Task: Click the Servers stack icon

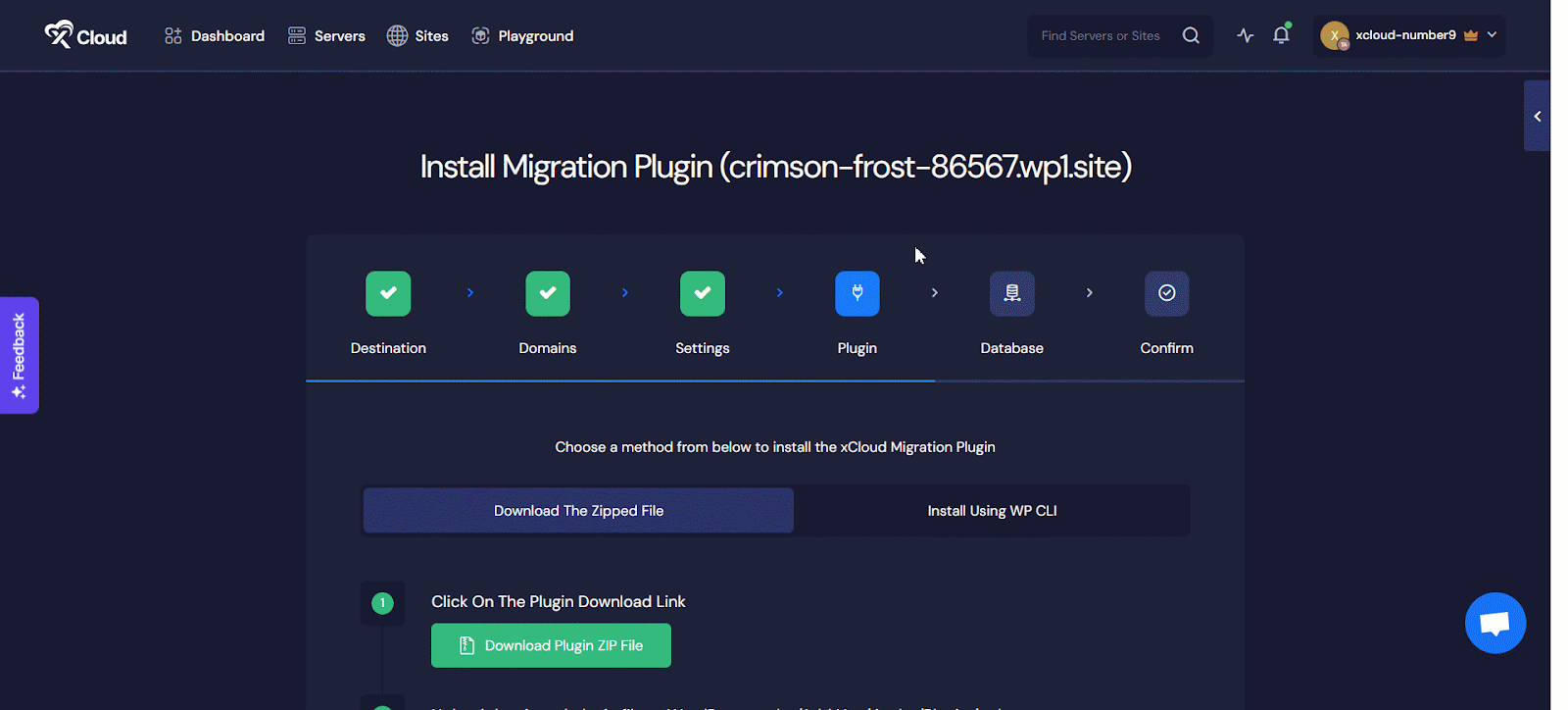Action: [297, 36]
